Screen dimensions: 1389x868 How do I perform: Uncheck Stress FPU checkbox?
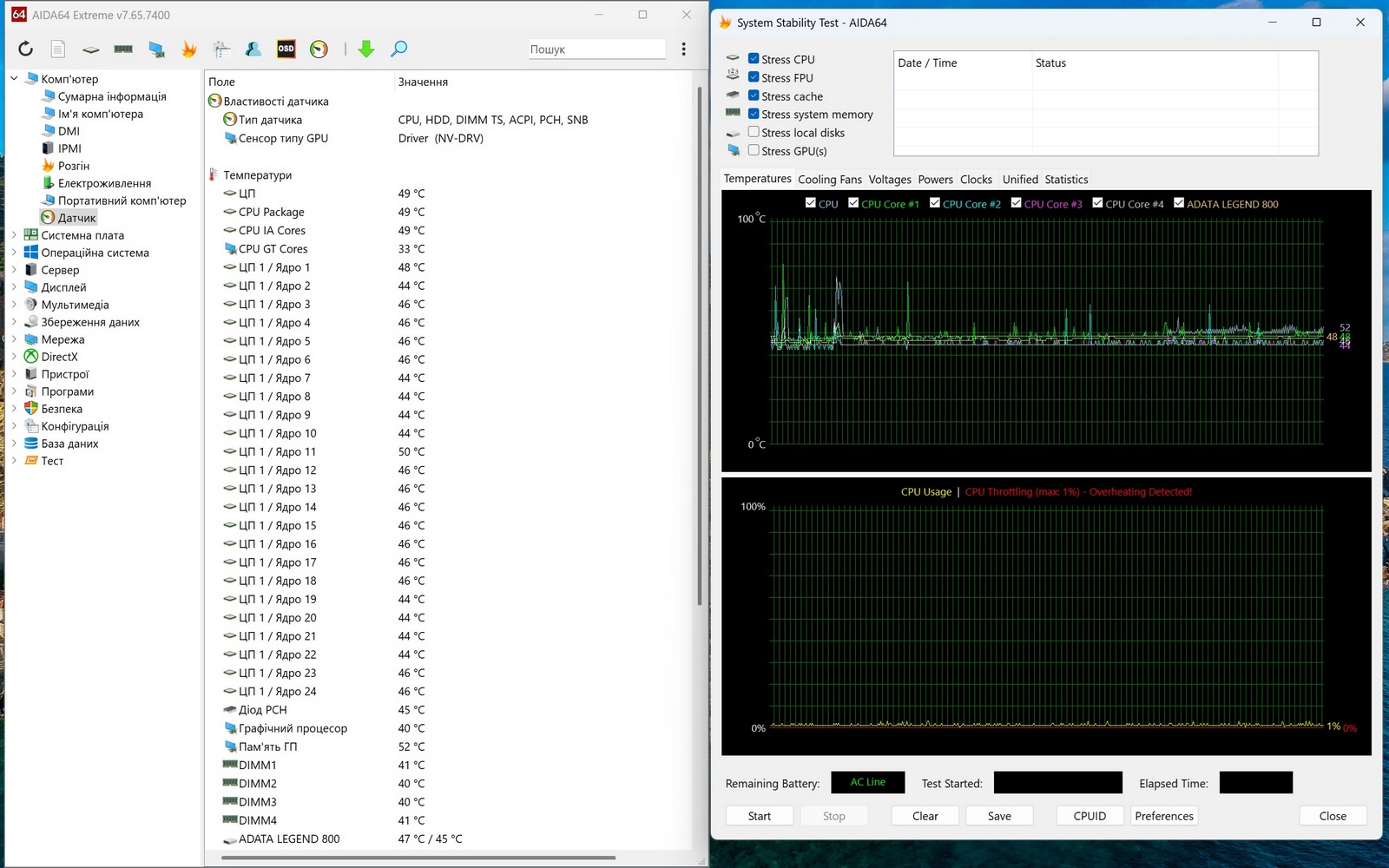[x=754, y=77]
